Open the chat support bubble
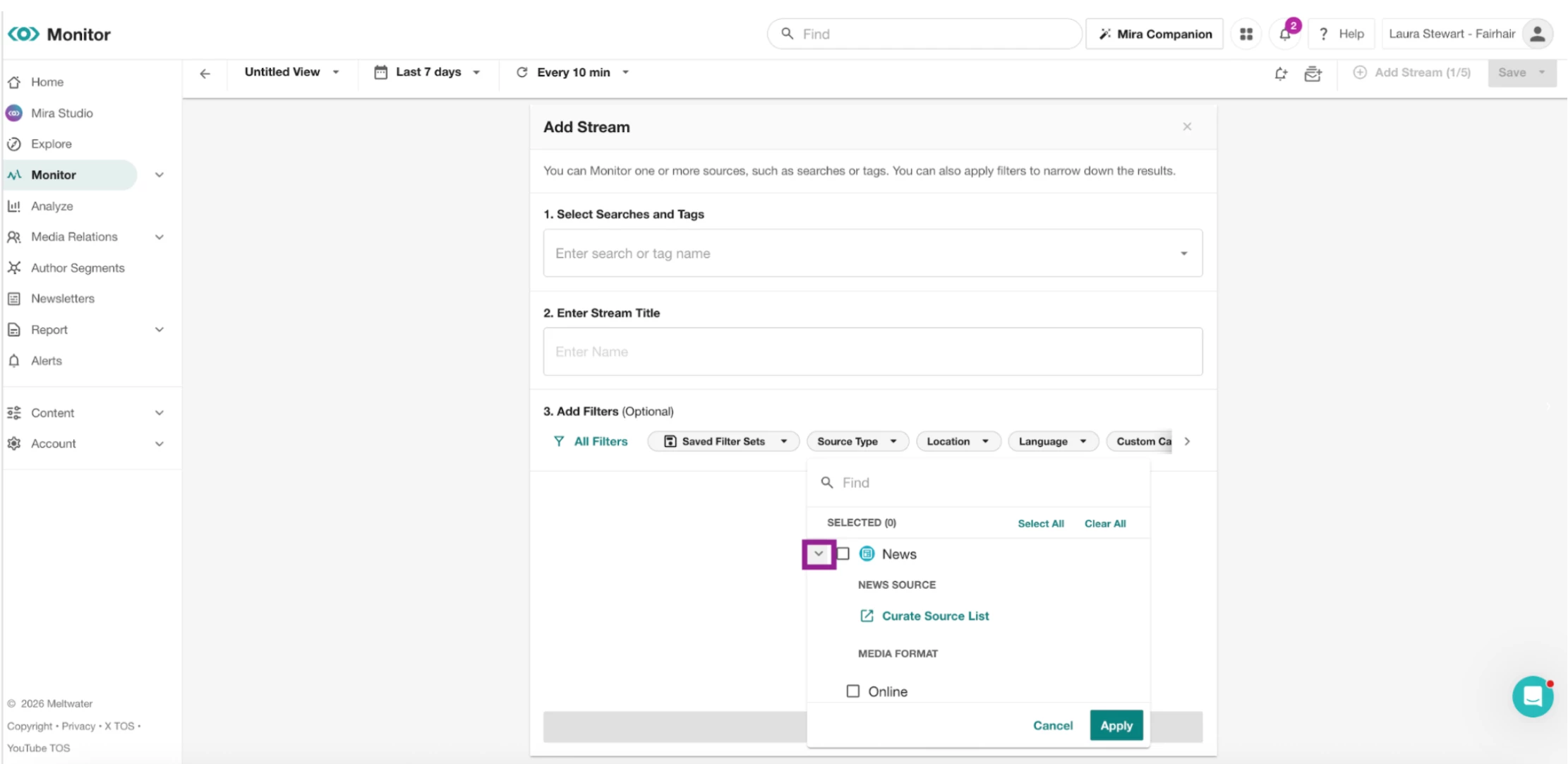The height and width of the screenshot is (764, 1568). (1533, 696)
